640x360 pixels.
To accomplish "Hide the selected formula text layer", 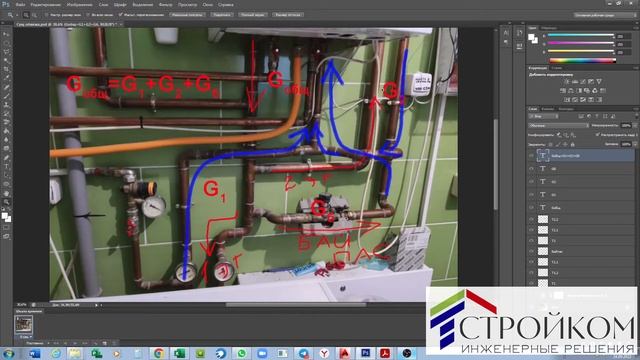I will point(531,156).
